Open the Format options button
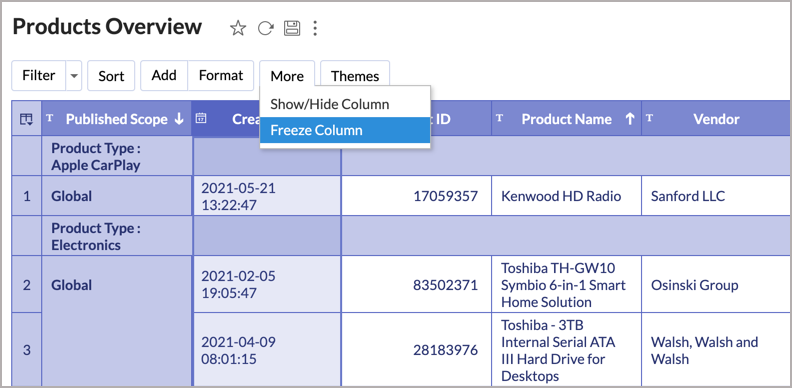This screenshot has height=388, width=792. pos(221,76)
